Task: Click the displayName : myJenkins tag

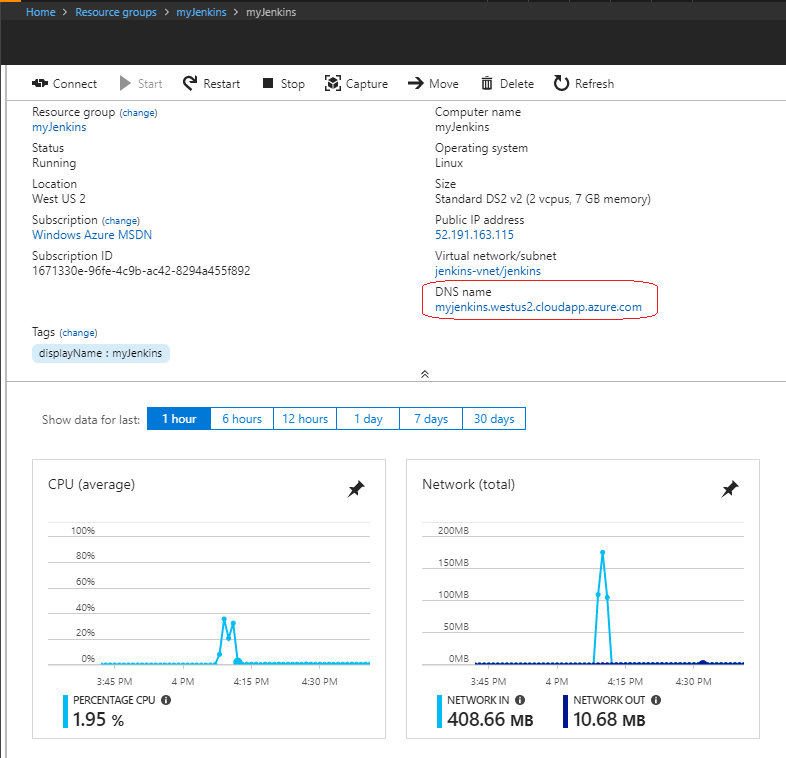Action: click(101, 353)
